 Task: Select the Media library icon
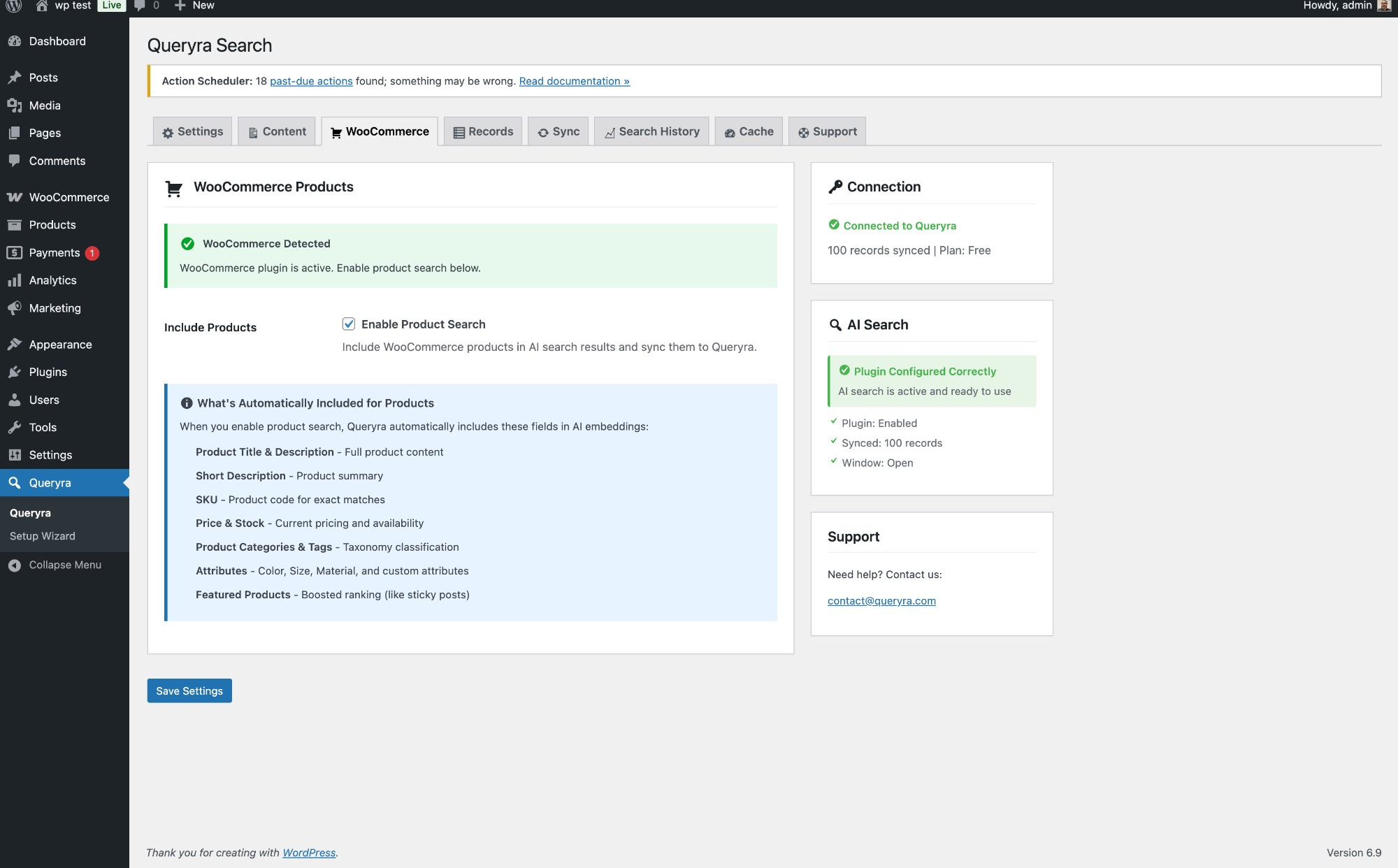(x=16, y=105)
